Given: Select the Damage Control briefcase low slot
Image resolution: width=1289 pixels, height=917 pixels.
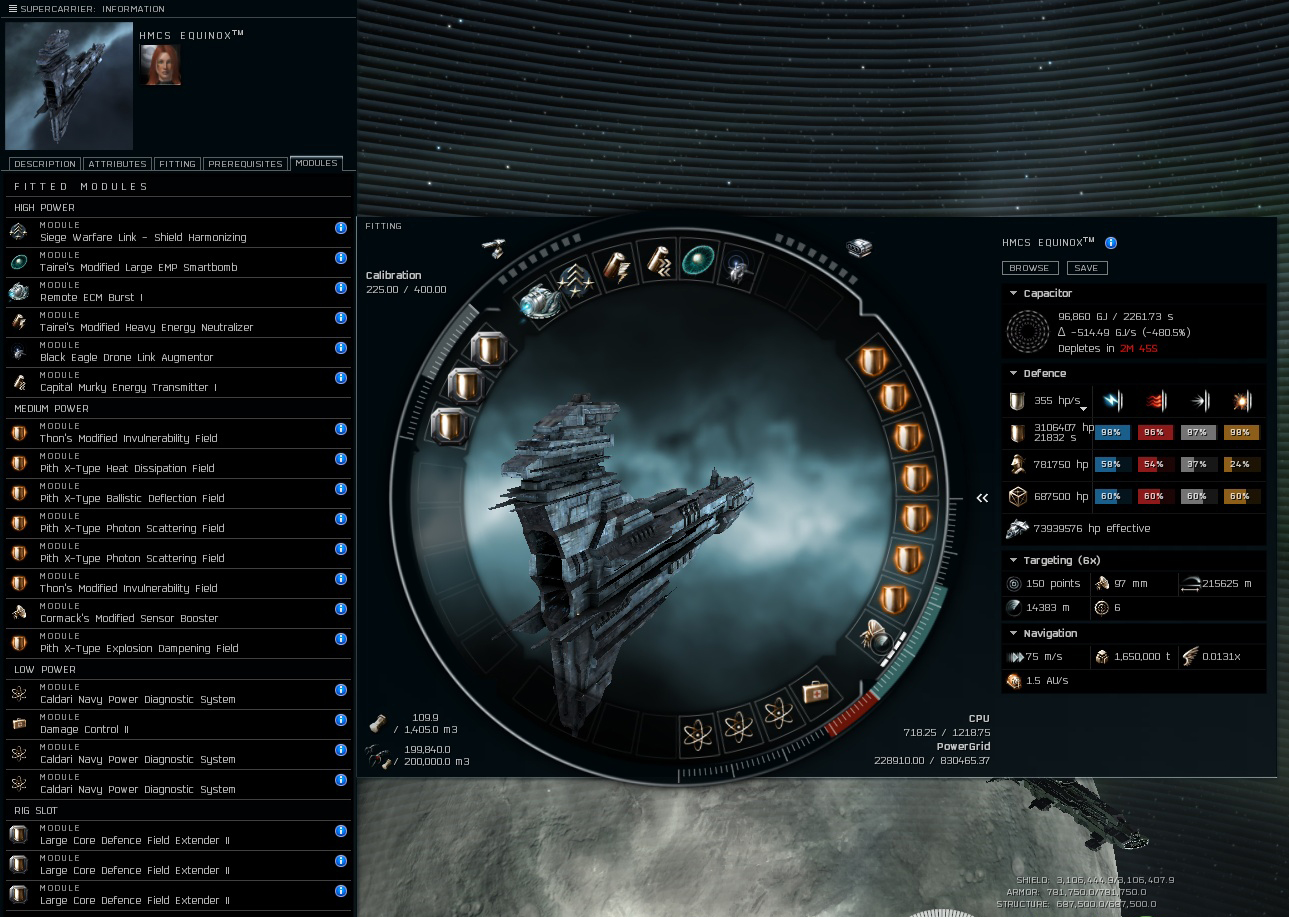Looking at the screenshot, I should (816, 691).
